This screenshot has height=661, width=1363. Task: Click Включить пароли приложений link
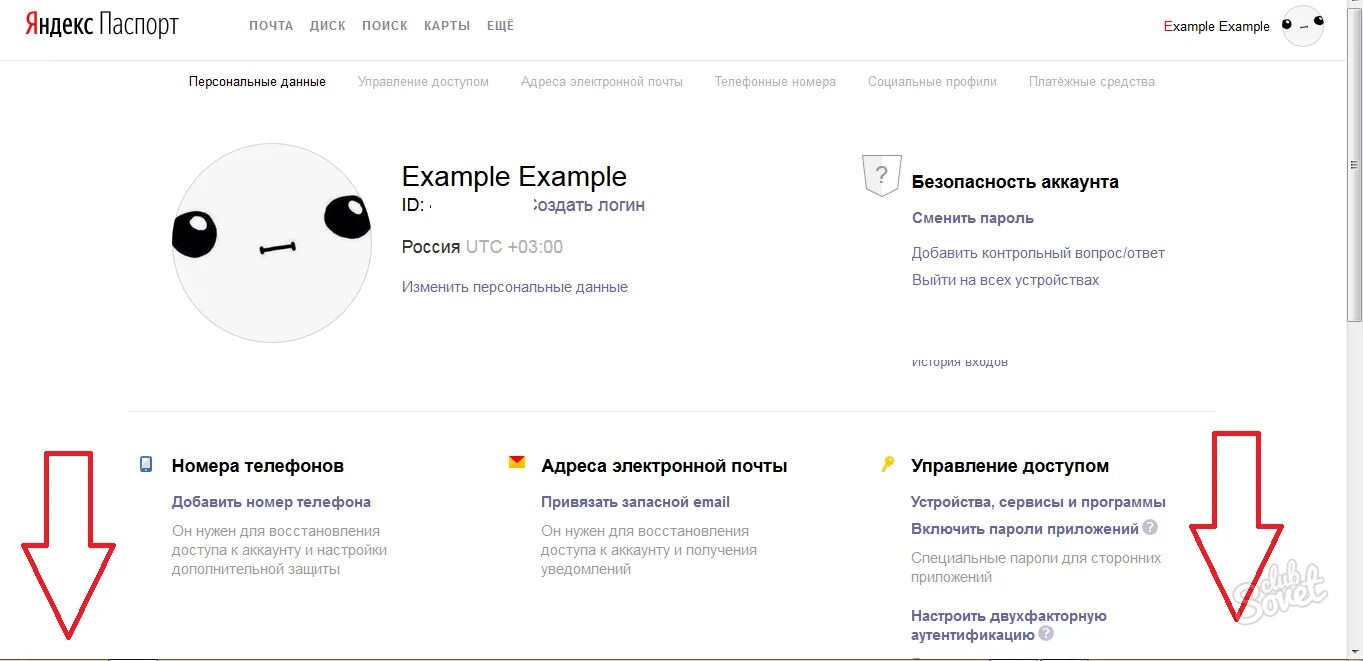click(1025, 529)
